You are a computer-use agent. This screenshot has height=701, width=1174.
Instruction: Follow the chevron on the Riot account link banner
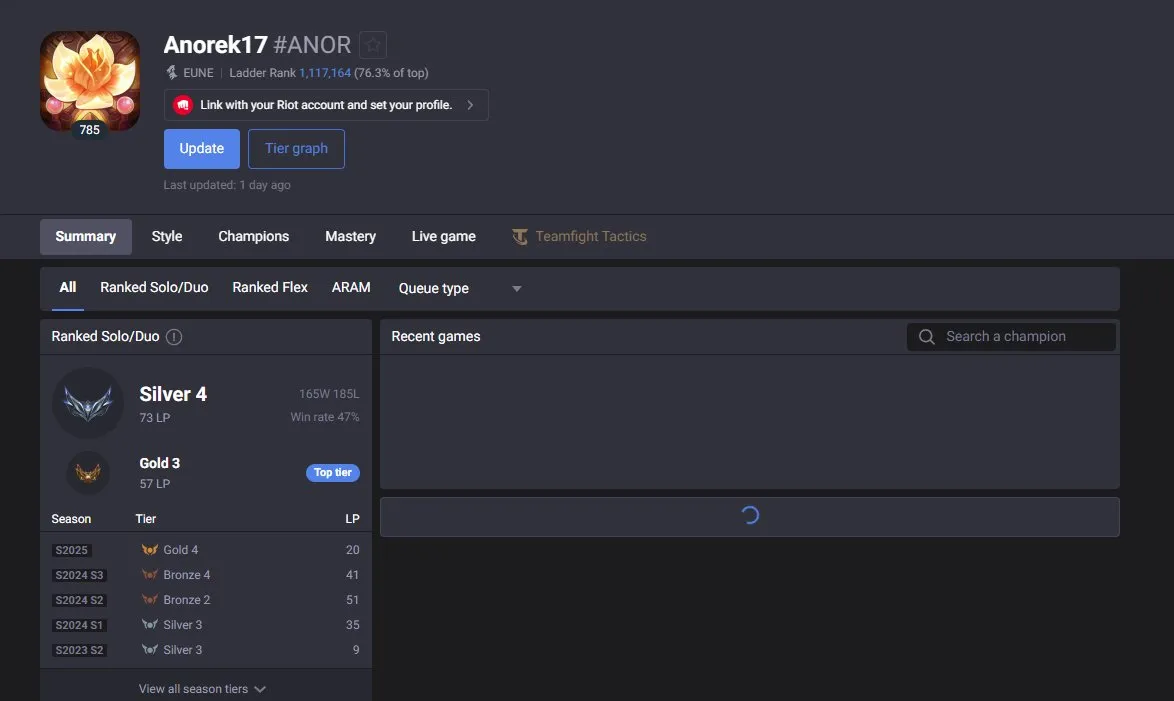point(470,105)
